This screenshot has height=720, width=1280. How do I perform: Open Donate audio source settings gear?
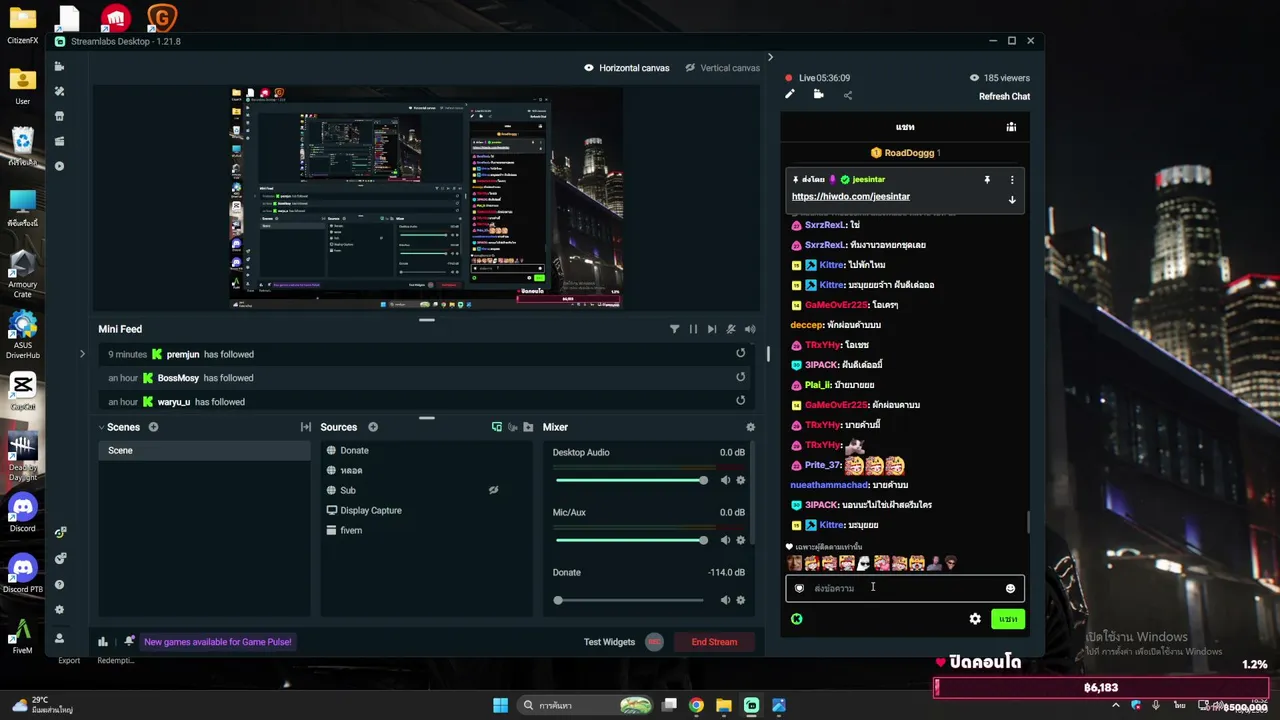(740, 600)
